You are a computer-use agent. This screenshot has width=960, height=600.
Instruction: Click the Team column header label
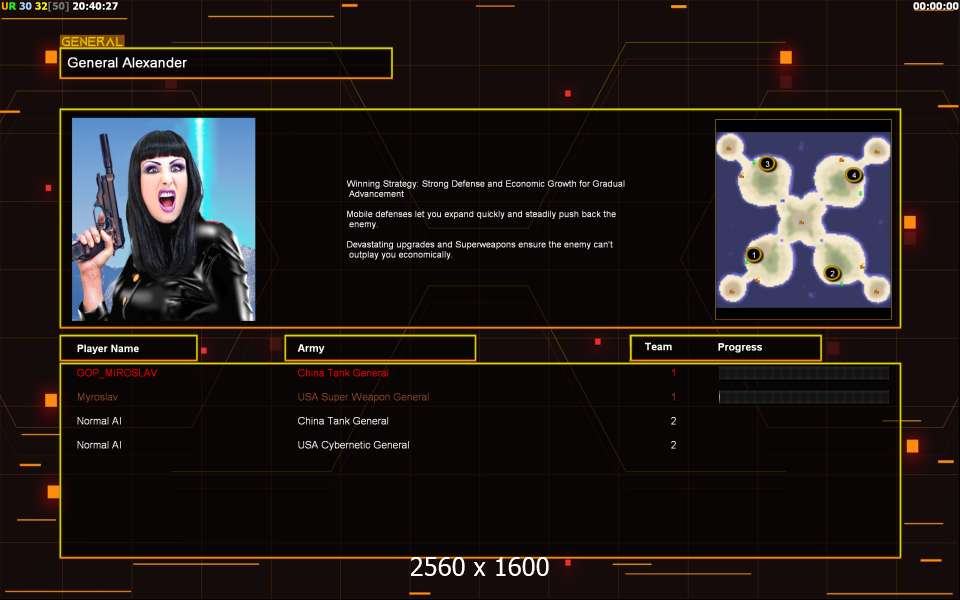click(x=658, y=347)
